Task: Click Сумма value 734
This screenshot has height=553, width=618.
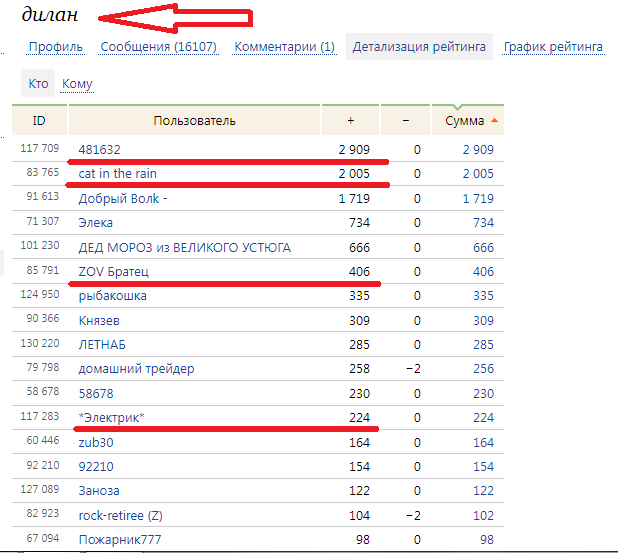Action: [483, 223]
